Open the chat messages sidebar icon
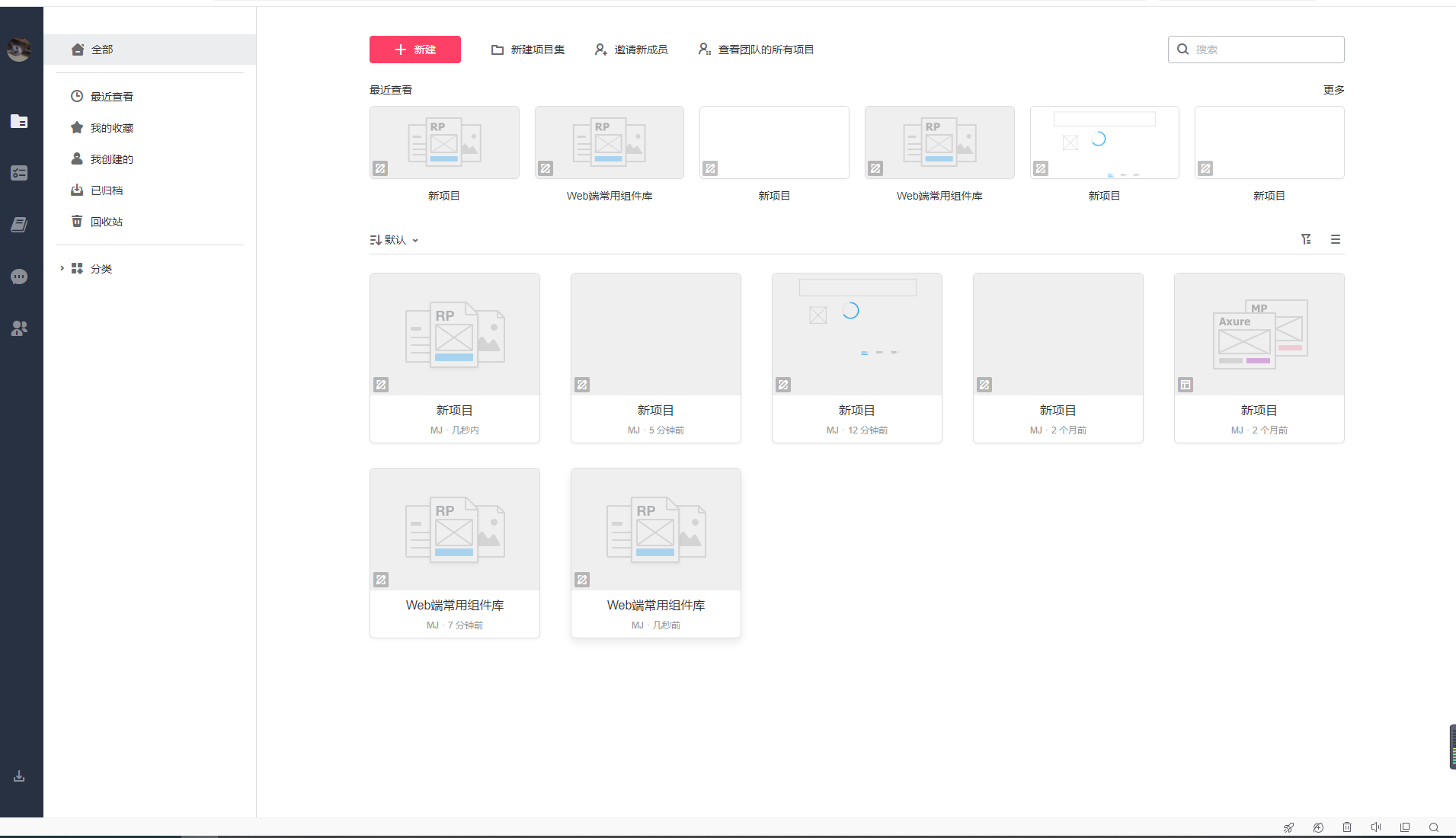The image size is (1456, 838). (19, 277)
